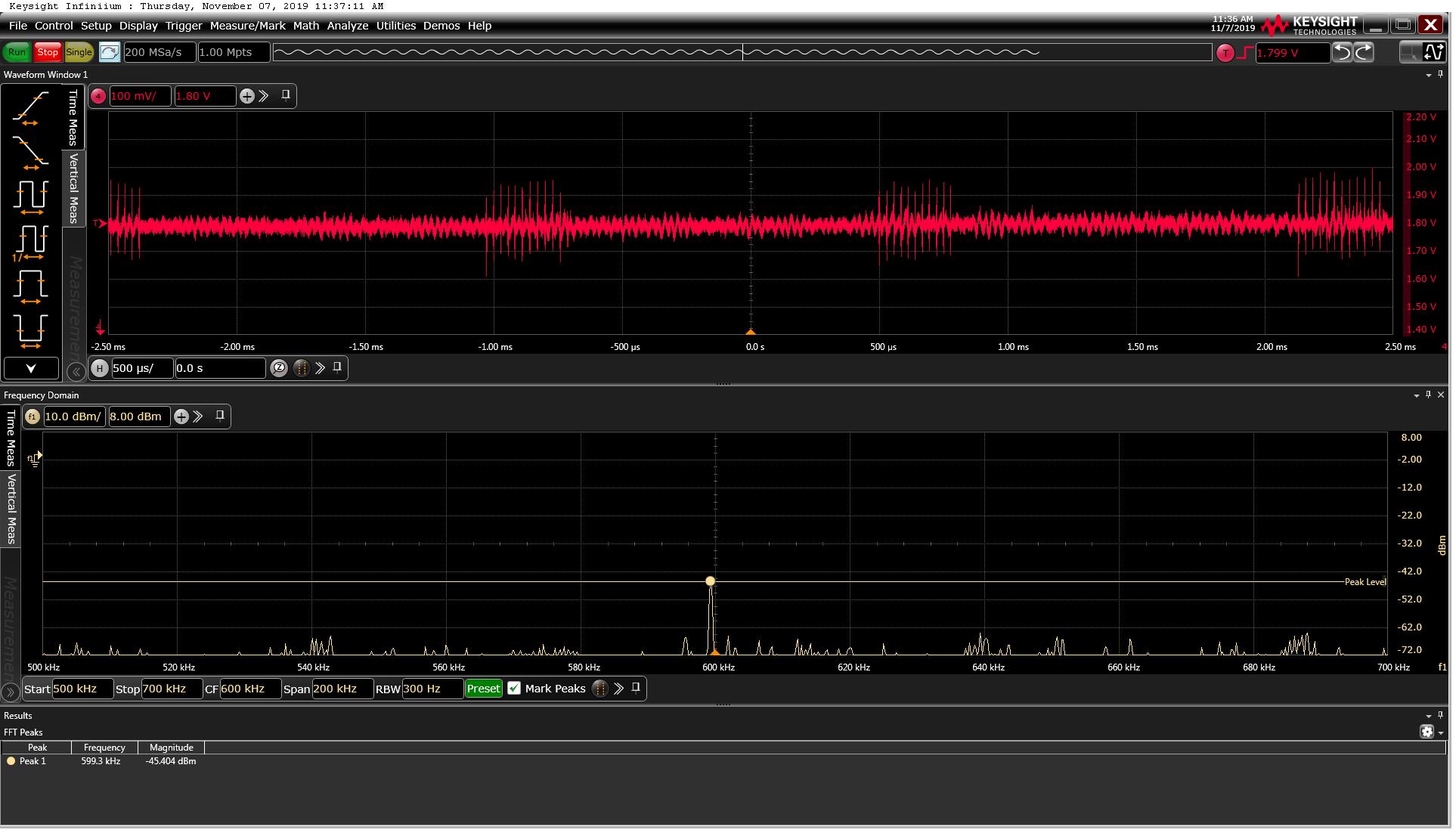Screen dimensions: 1456x833
Task: Switch to the Vertical Meas tab
Action: pos(73,187)
